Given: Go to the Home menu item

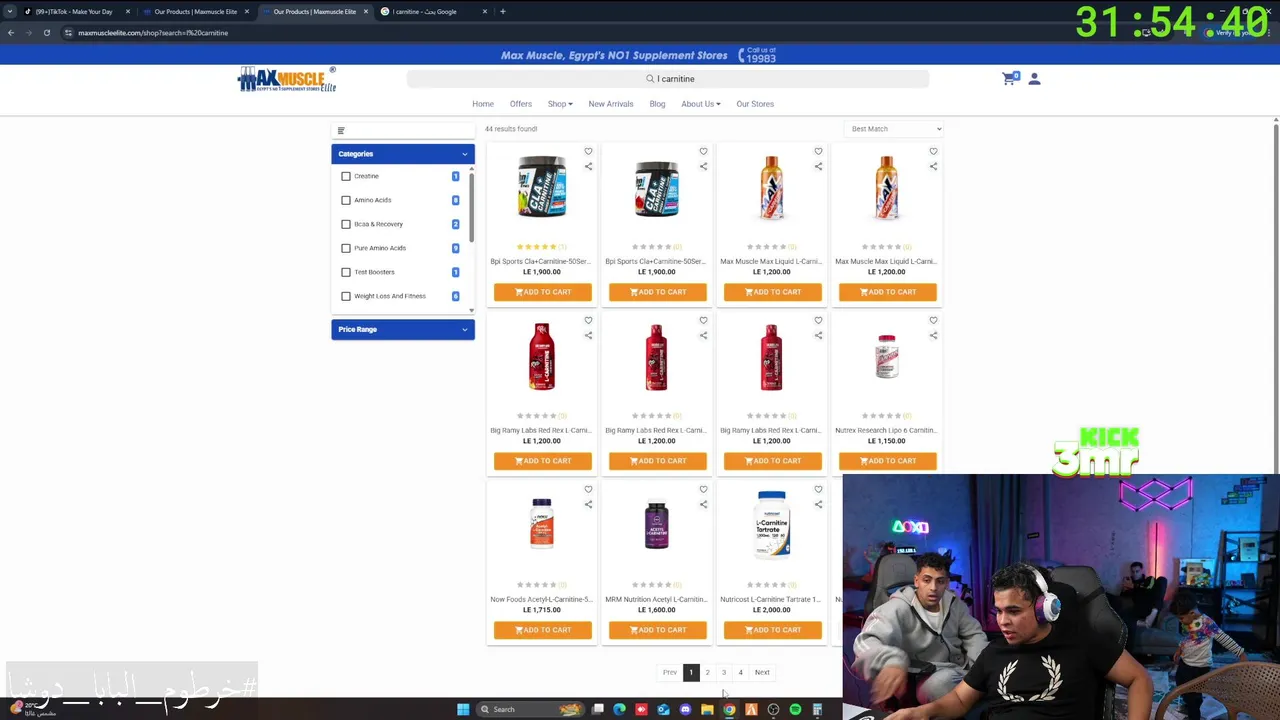Looking at the screenshot, I should (483, 104).
